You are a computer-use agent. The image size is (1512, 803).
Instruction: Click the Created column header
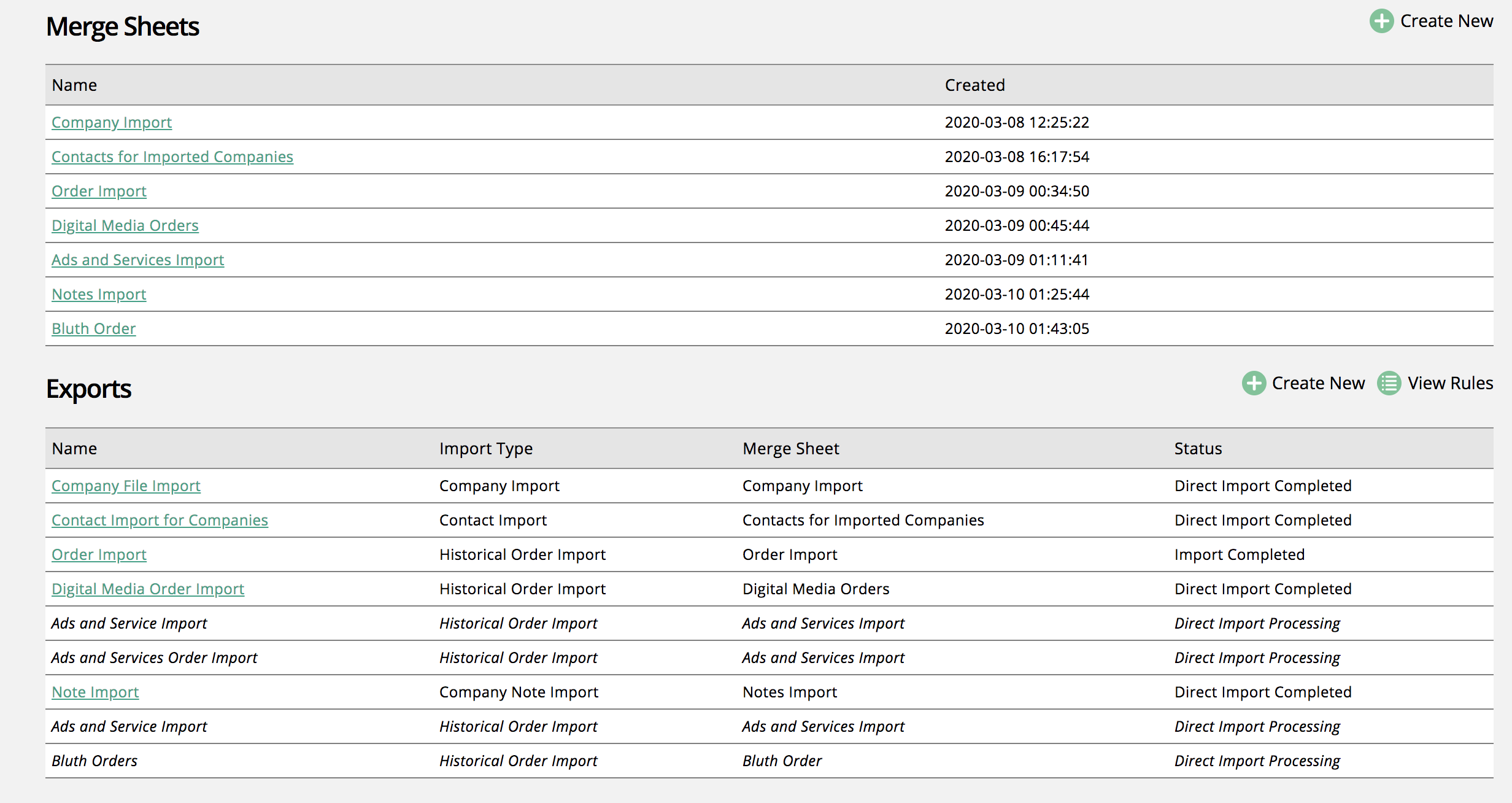pyautogui.click(x=974, y=85)
